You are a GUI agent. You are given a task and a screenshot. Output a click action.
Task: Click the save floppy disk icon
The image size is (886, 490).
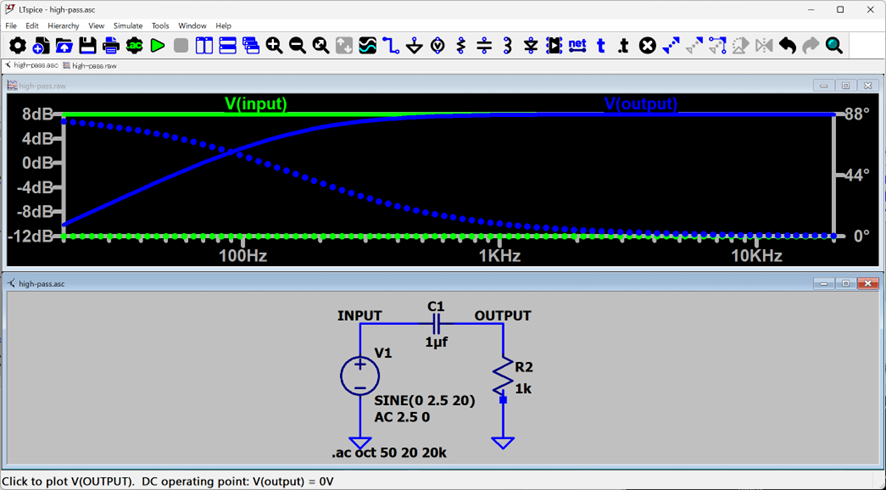[88, 46]
